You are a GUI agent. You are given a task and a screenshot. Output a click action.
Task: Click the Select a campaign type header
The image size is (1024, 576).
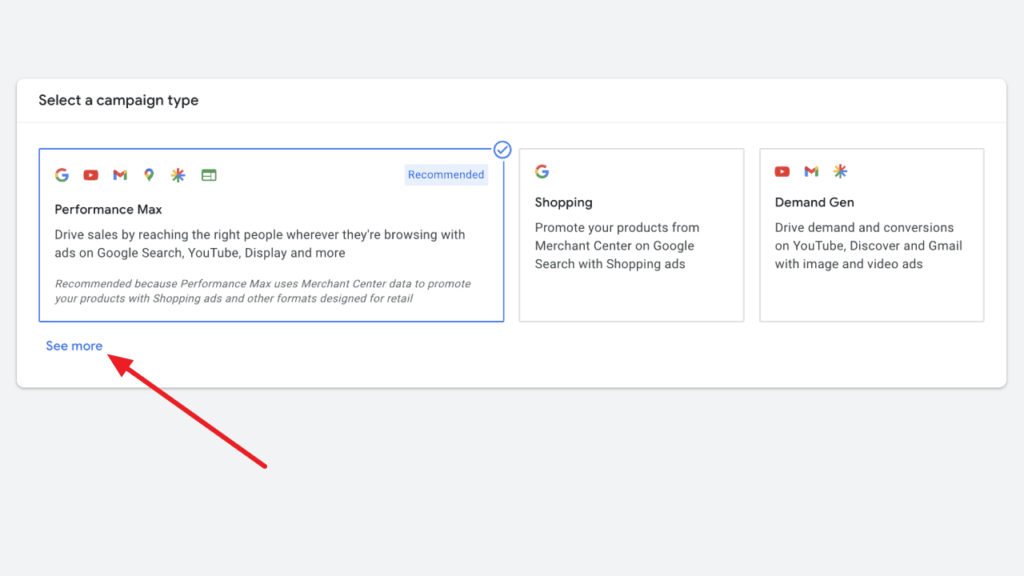(x=118, y=100)
